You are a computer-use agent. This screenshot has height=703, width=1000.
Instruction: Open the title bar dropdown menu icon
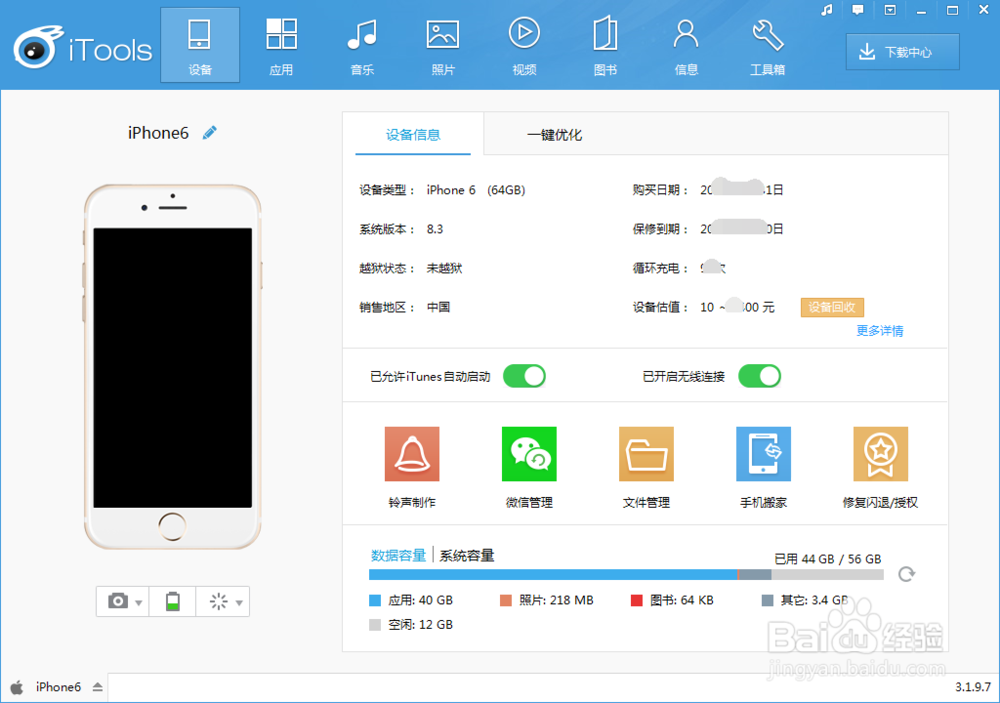[890, 10]
